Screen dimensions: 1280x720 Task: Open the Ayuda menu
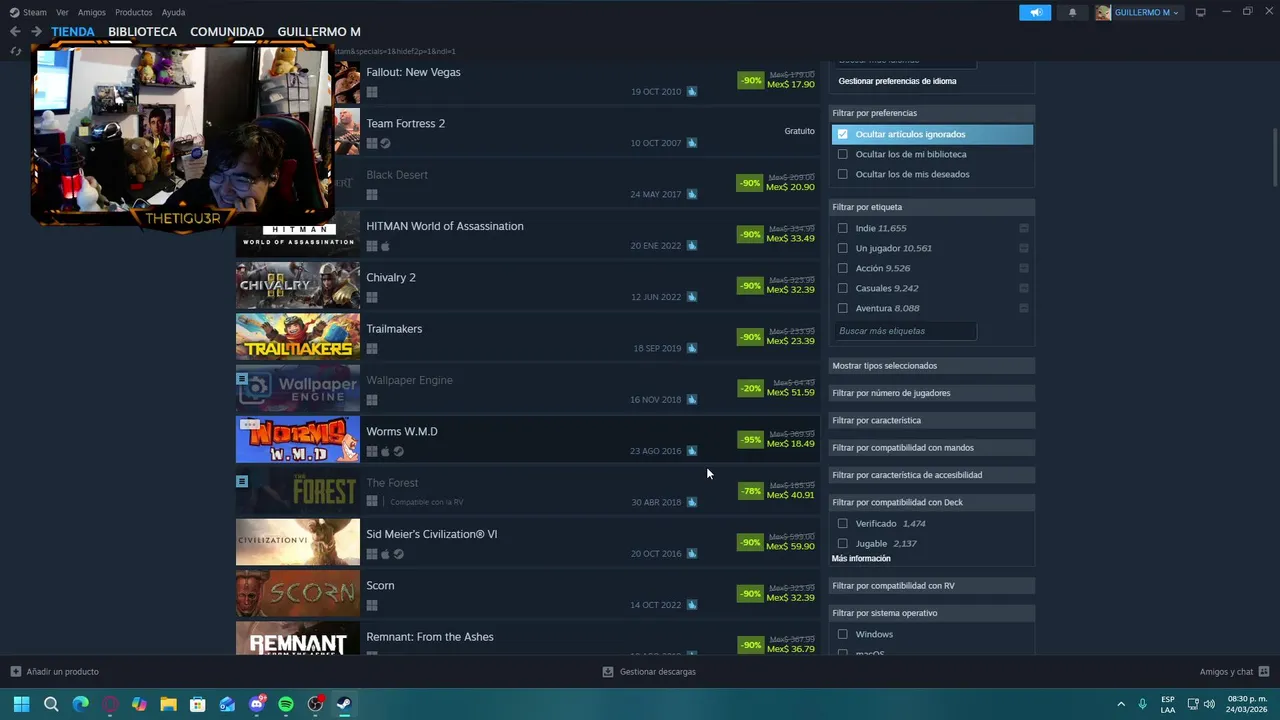[x=173, y=12]
